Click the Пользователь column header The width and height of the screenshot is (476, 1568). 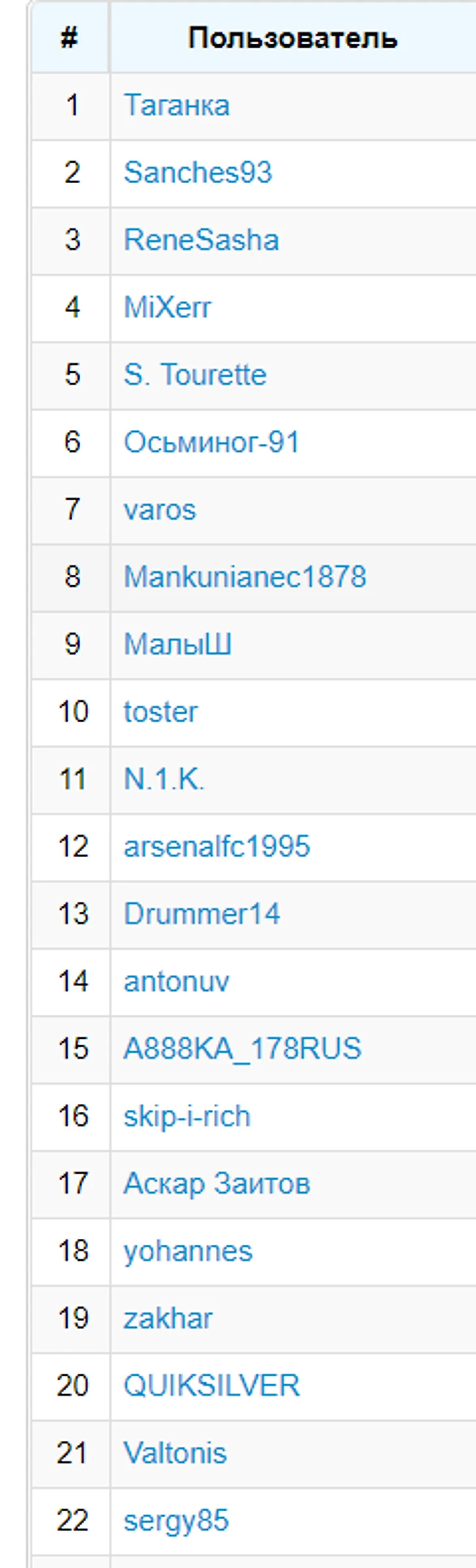pyautogui.click(x=293, y=38)
